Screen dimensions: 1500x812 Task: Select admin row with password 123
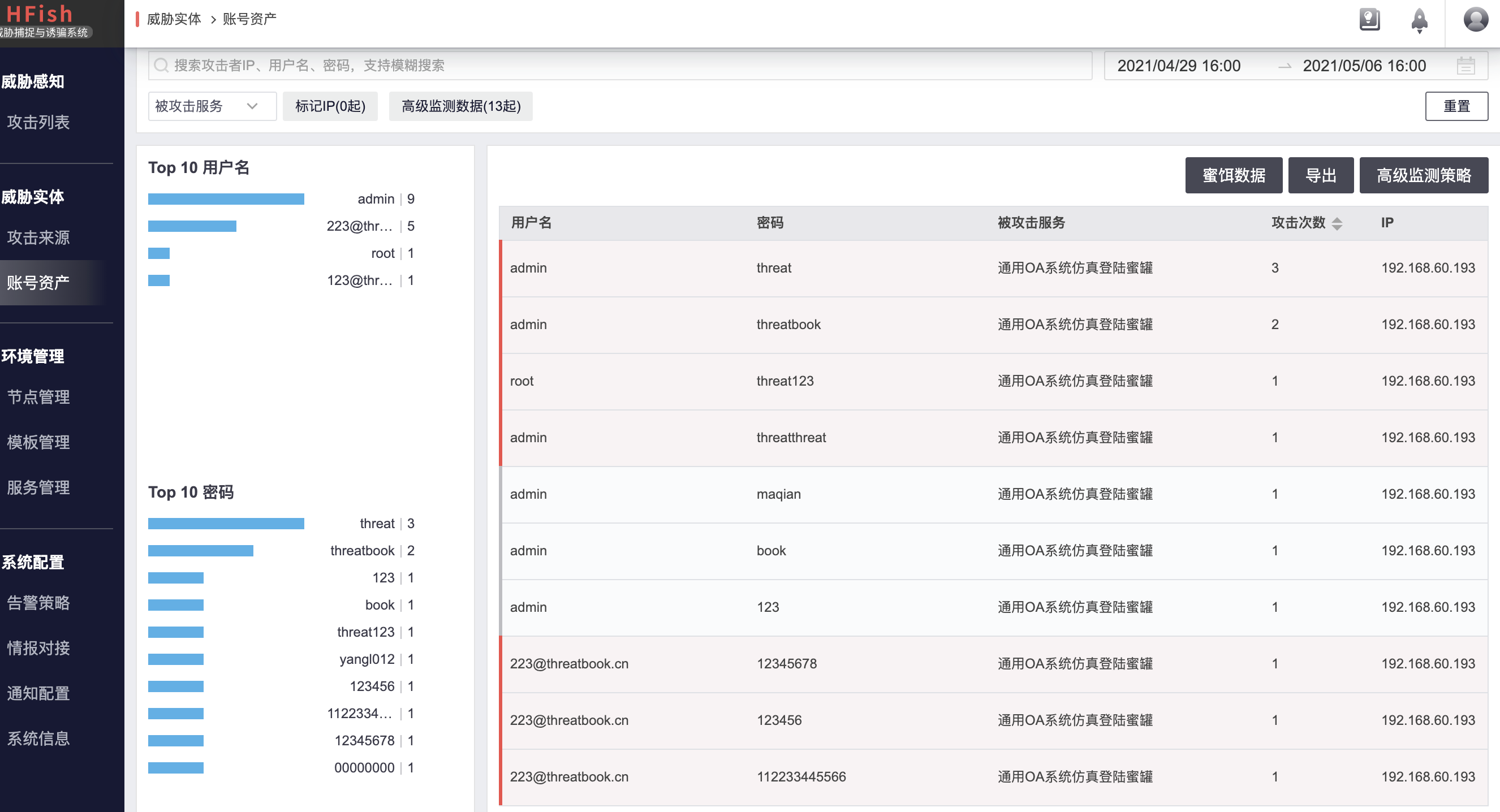(x=994, y=607)
